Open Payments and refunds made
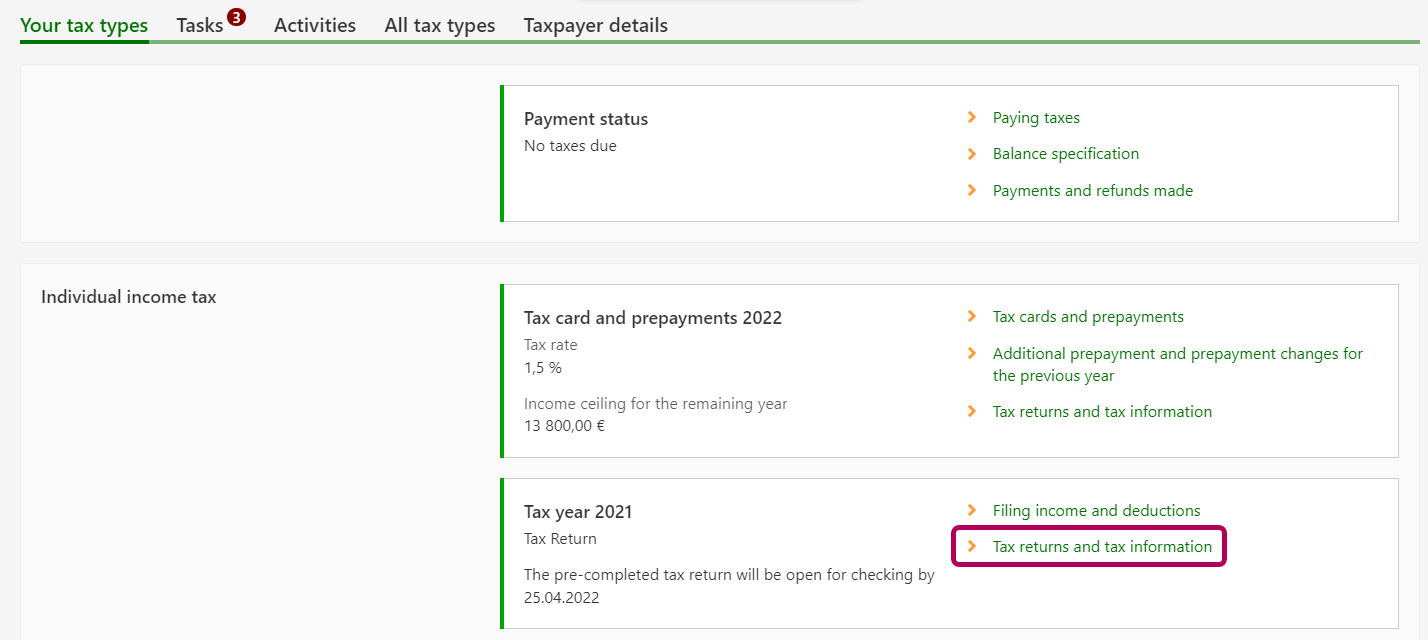1428x640 pixels. pyautogui.click(x=1093, y=191)
